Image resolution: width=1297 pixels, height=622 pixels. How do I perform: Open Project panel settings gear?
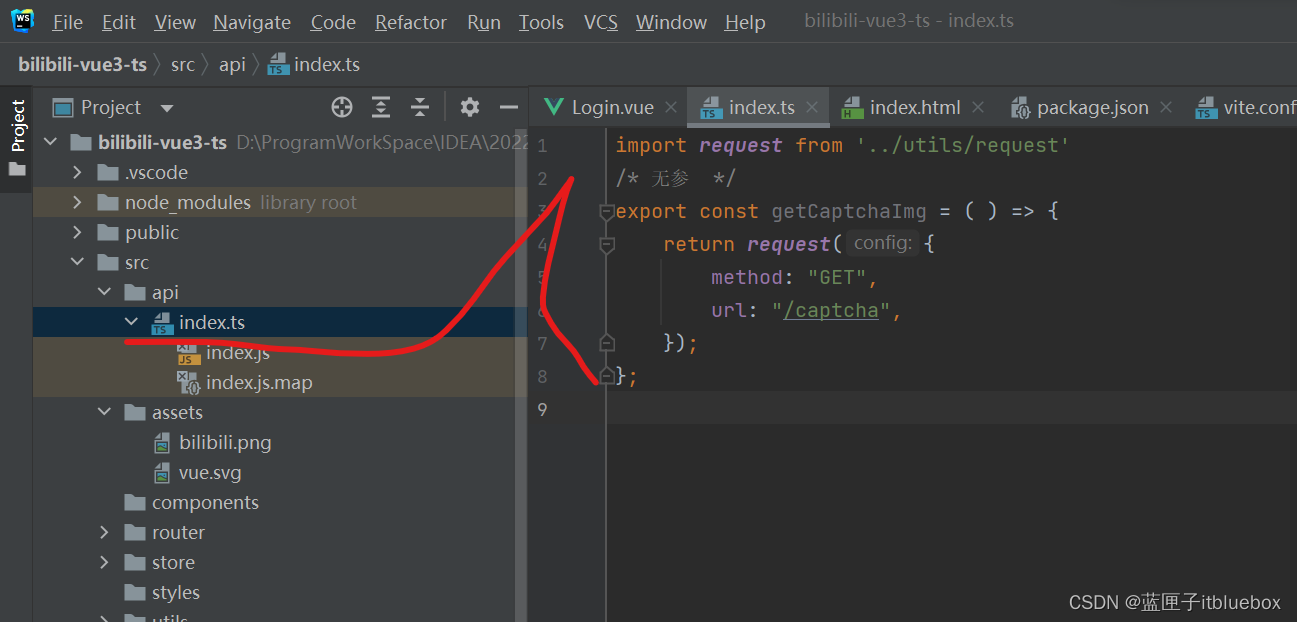[470, 107]
